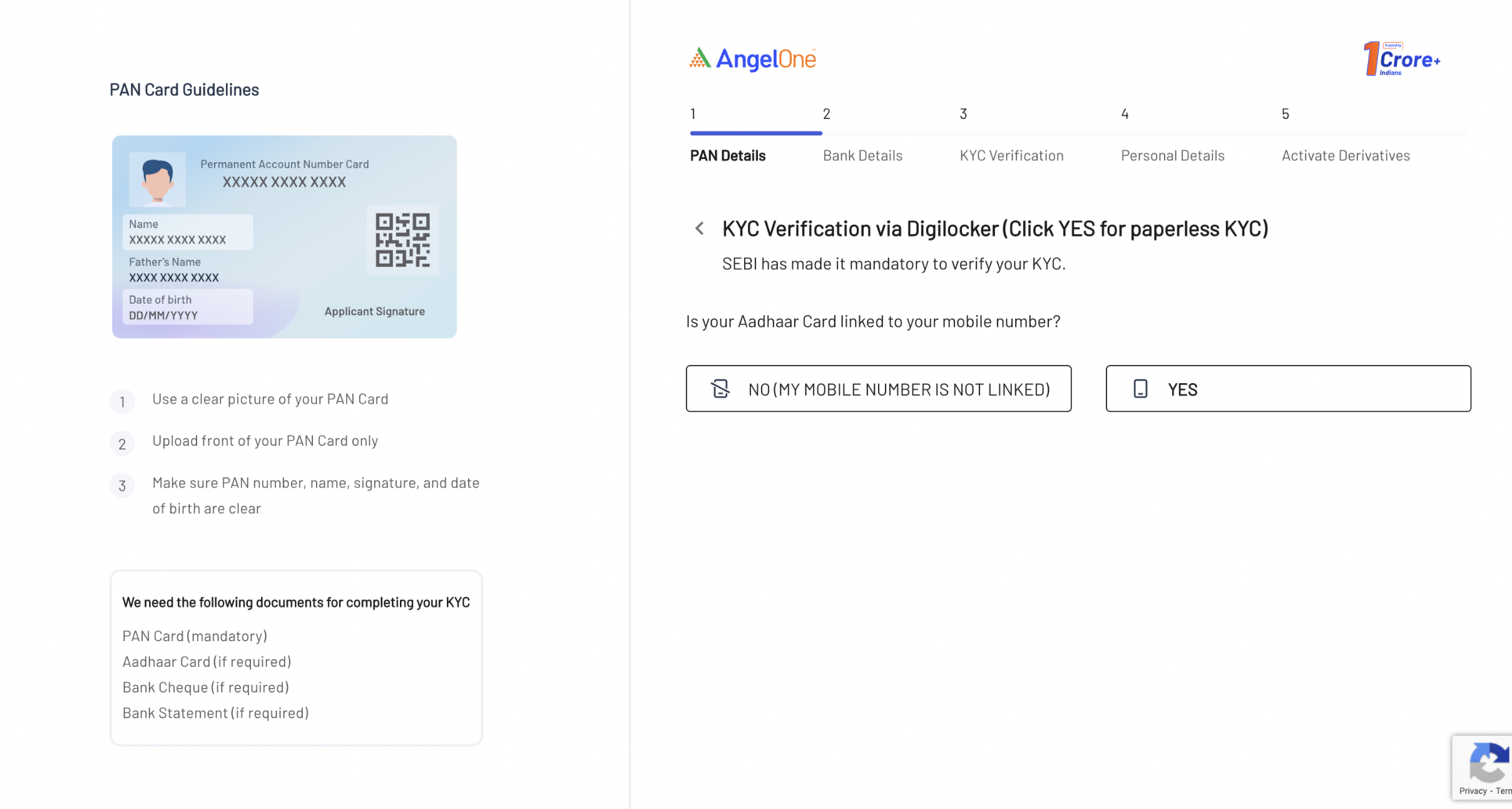Go to Bank Details step
1512x809 pixels.
point(862,156)
